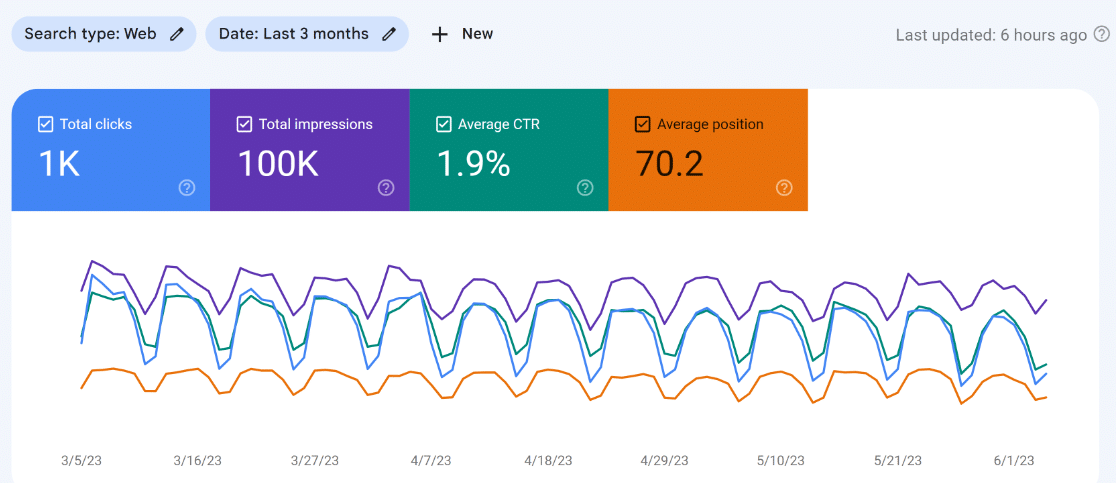Toggle the Average position checkbox
The height and width of the screenshot is (483, 1116).
[642, 125]
